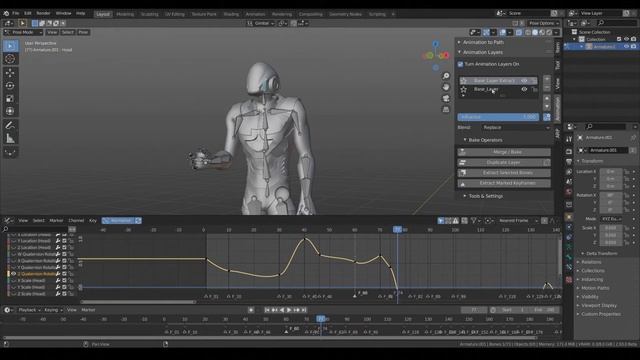Image resolution: width=640 pixels, height=360 pixels.
Task: Select solid viewport shading mode
Action: click(535, 32)
